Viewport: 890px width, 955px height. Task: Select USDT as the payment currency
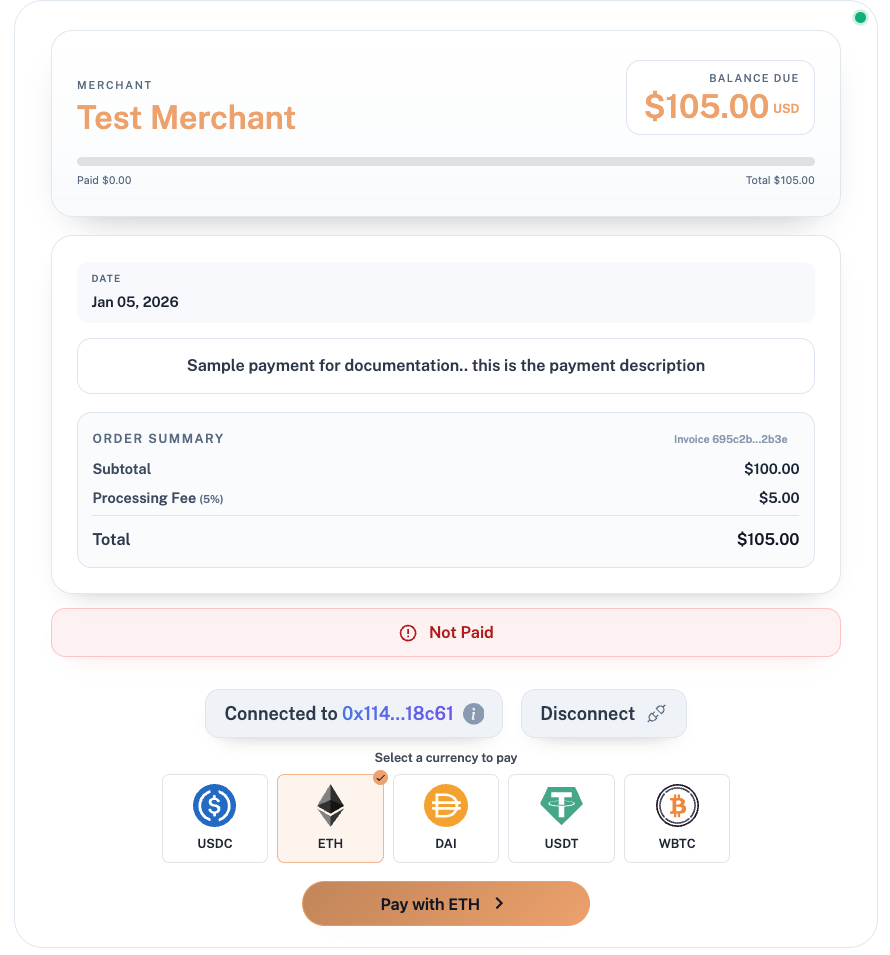pyautogui.click(x=561, y=818)
